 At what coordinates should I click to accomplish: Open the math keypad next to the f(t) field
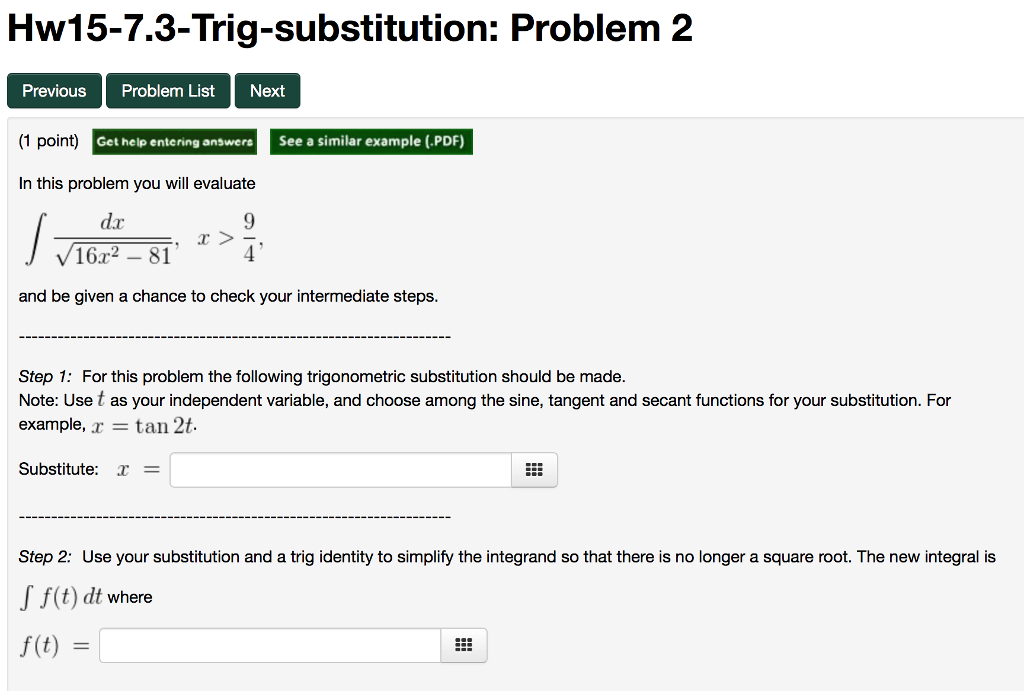click(x=463, y=645)
